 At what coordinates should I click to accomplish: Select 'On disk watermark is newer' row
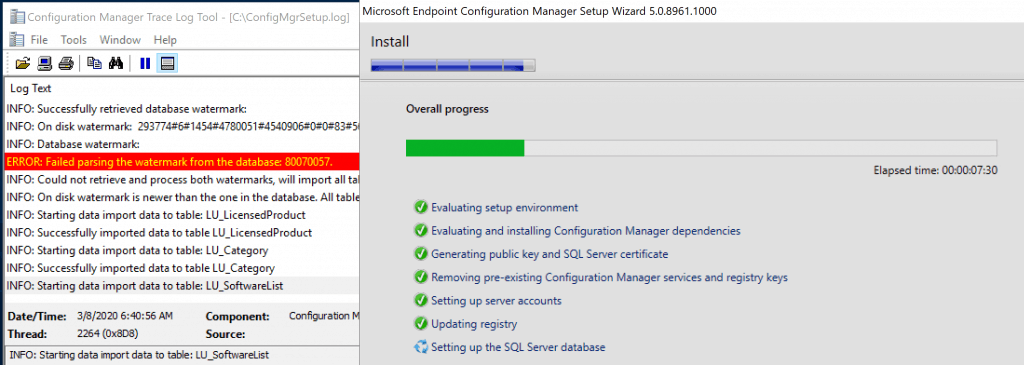click(x=182, y=197)
